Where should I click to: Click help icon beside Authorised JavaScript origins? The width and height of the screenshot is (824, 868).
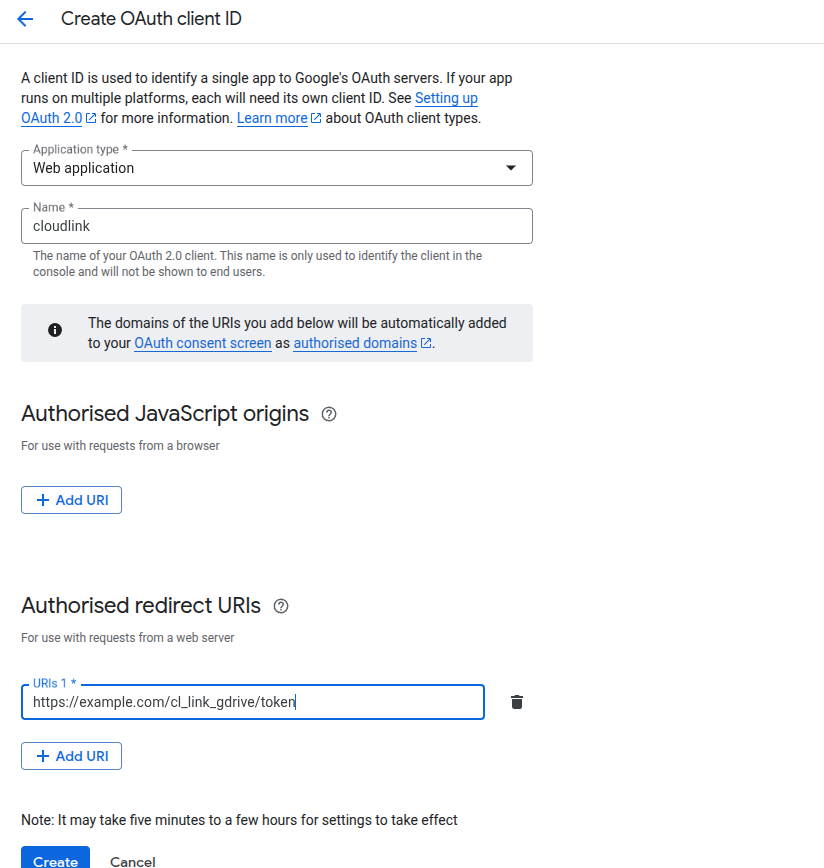[x=329, y=414]
